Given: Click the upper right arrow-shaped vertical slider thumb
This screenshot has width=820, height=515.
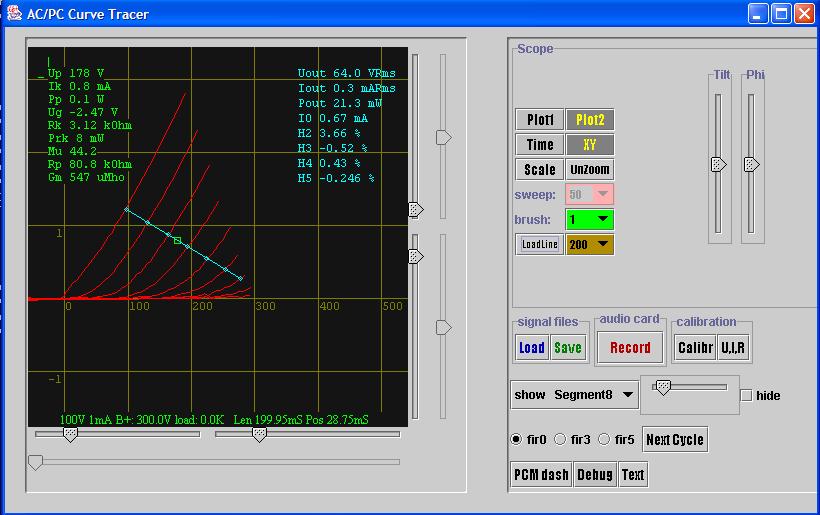Looking at the screenshot, I should tap(443, 138).
